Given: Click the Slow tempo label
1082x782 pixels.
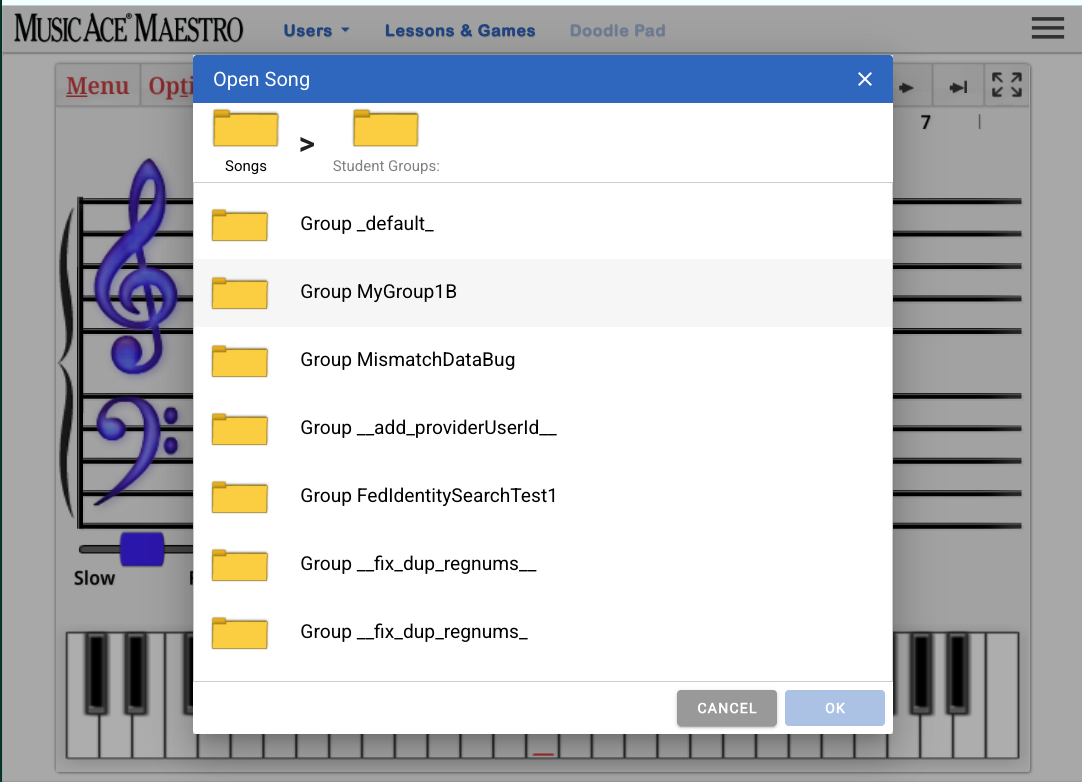Looking at the screenshot, I should (x=95, y=578).
